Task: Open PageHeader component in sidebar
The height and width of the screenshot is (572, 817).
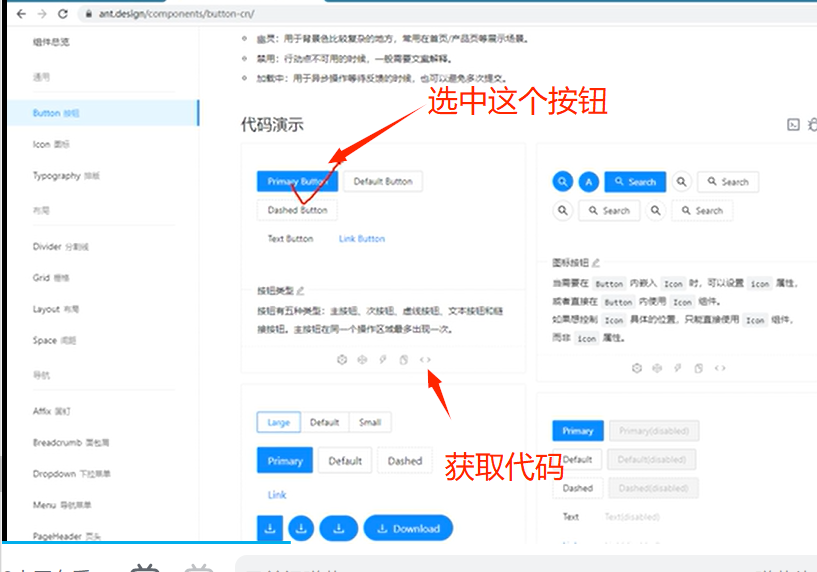Action: tap(67, 536)
